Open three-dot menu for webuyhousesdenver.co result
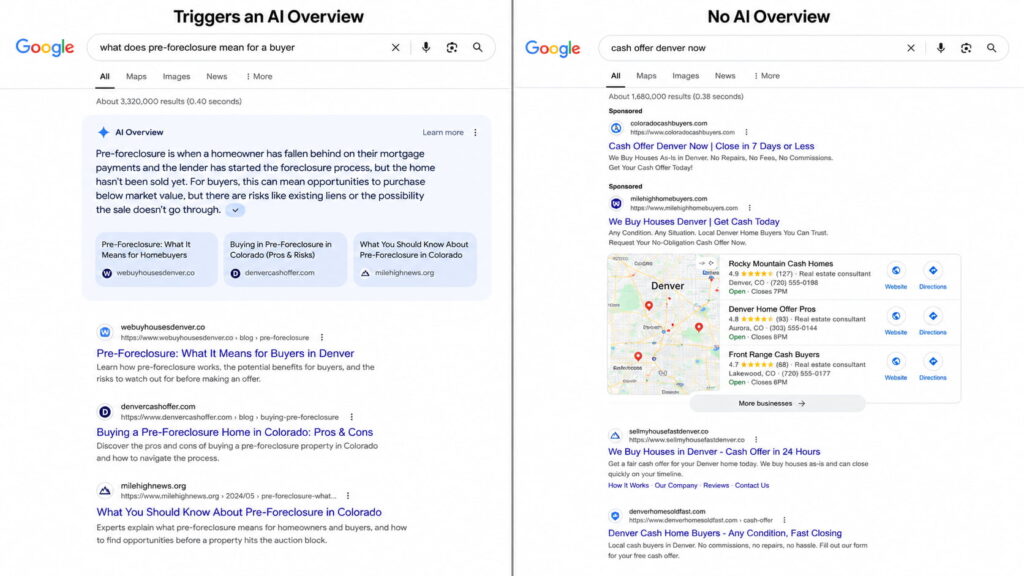 (321, 338)
